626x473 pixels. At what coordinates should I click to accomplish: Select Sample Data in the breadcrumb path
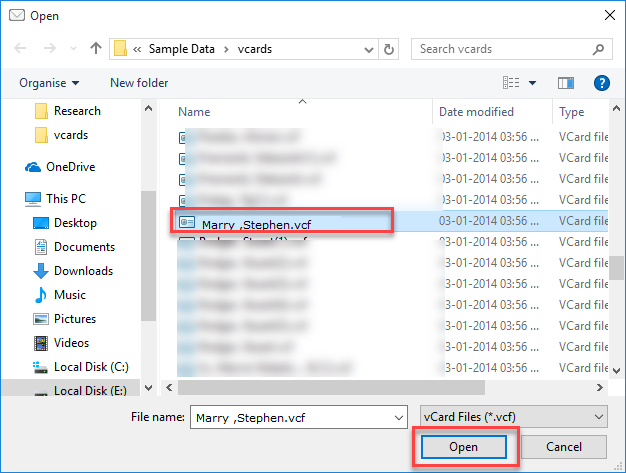point(182,49)
